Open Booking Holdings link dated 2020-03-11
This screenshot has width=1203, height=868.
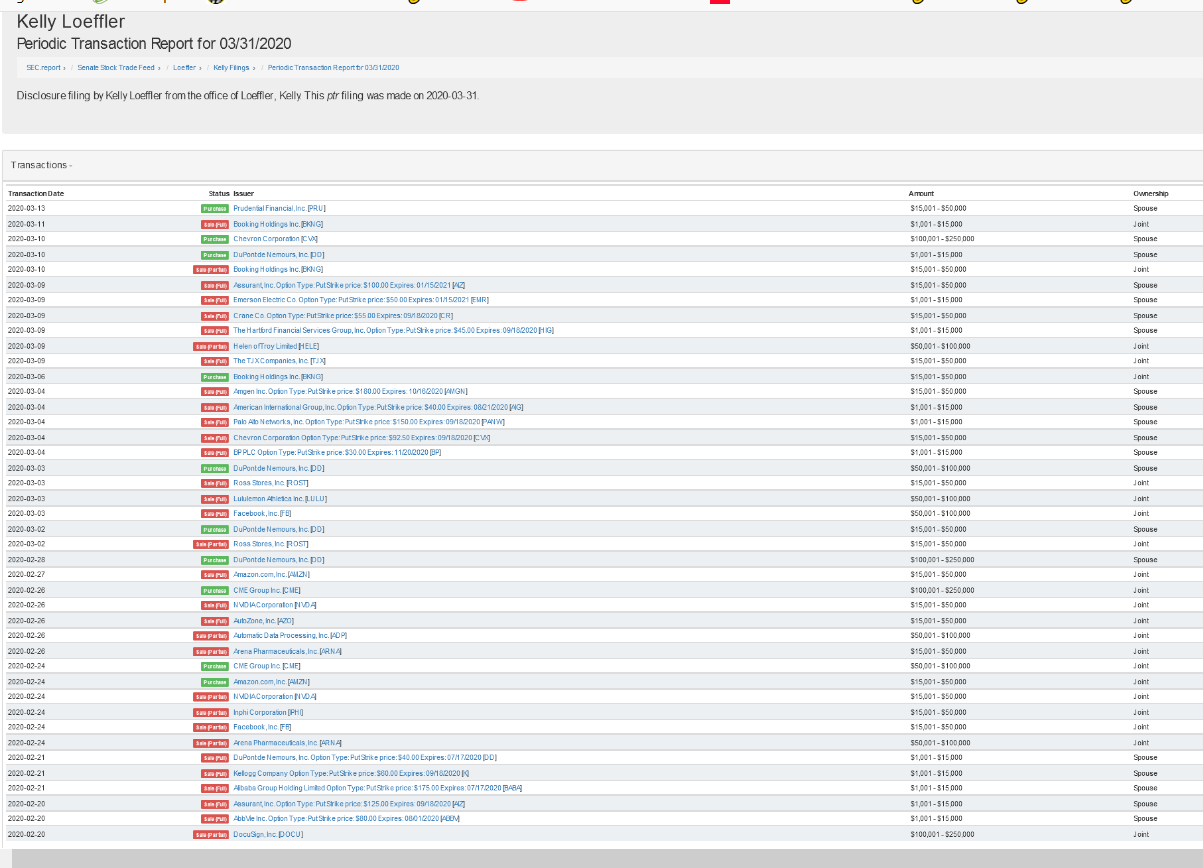tap(278, 224)
